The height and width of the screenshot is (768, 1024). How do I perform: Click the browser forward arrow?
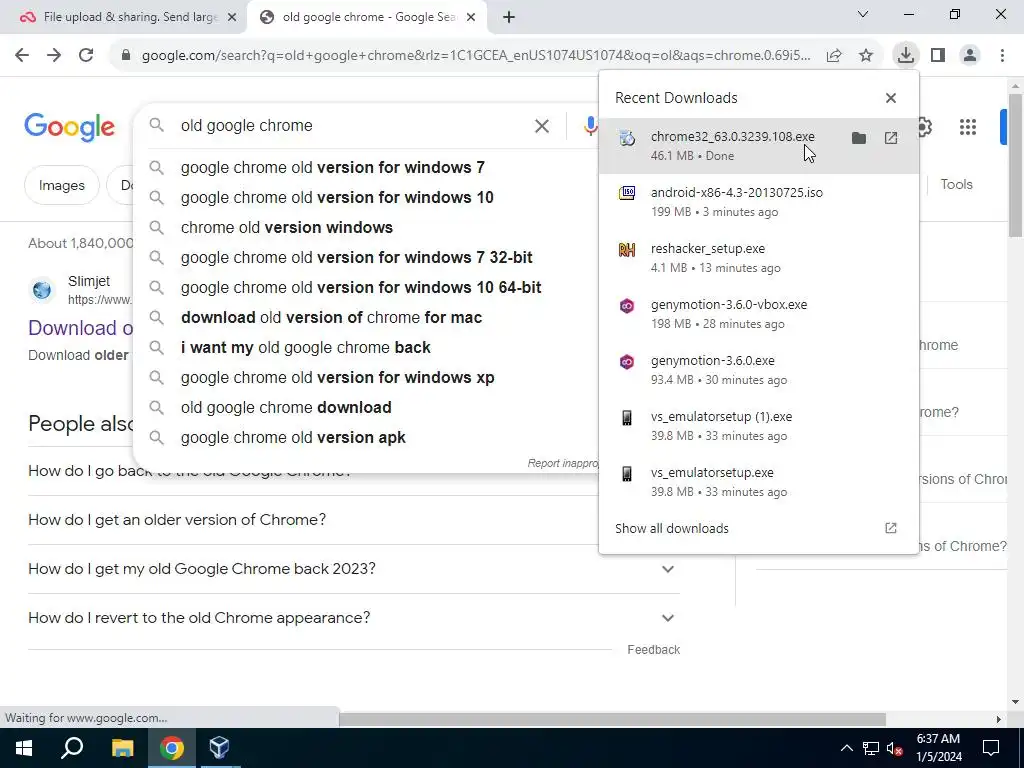point(54,55)
